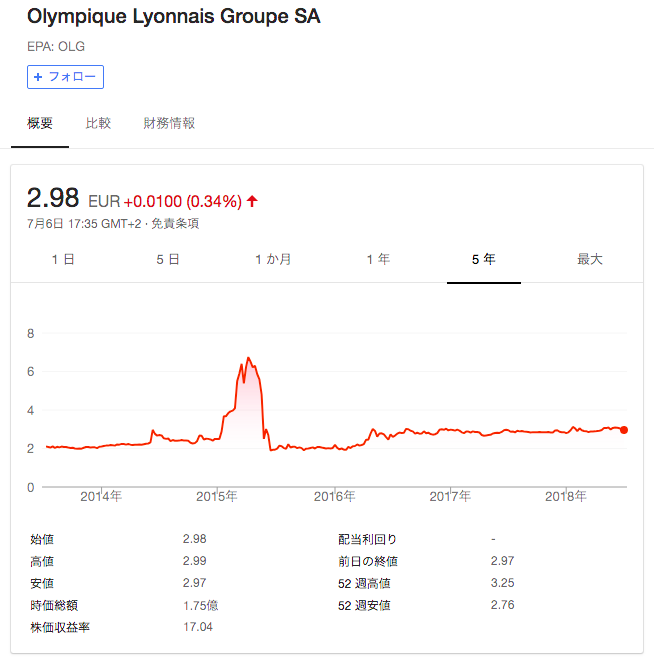Click the 2017年 axis label

coord(450,497)
